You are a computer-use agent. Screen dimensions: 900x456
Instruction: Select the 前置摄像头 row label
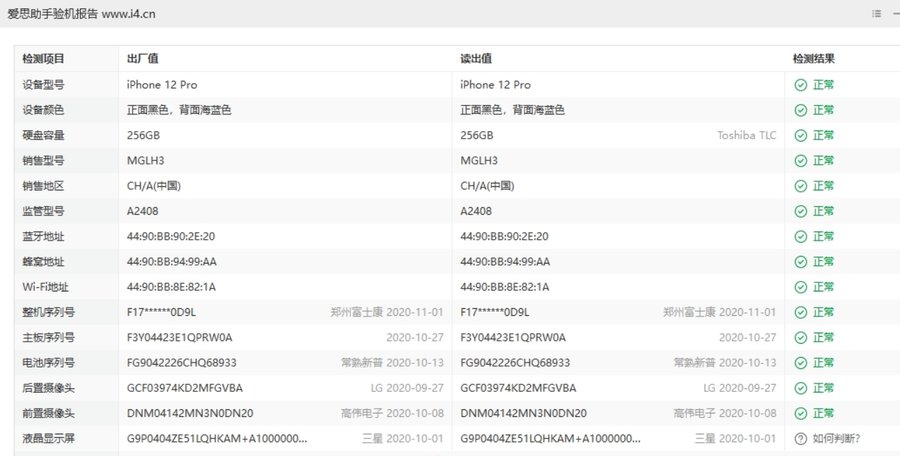click(48, 414)
